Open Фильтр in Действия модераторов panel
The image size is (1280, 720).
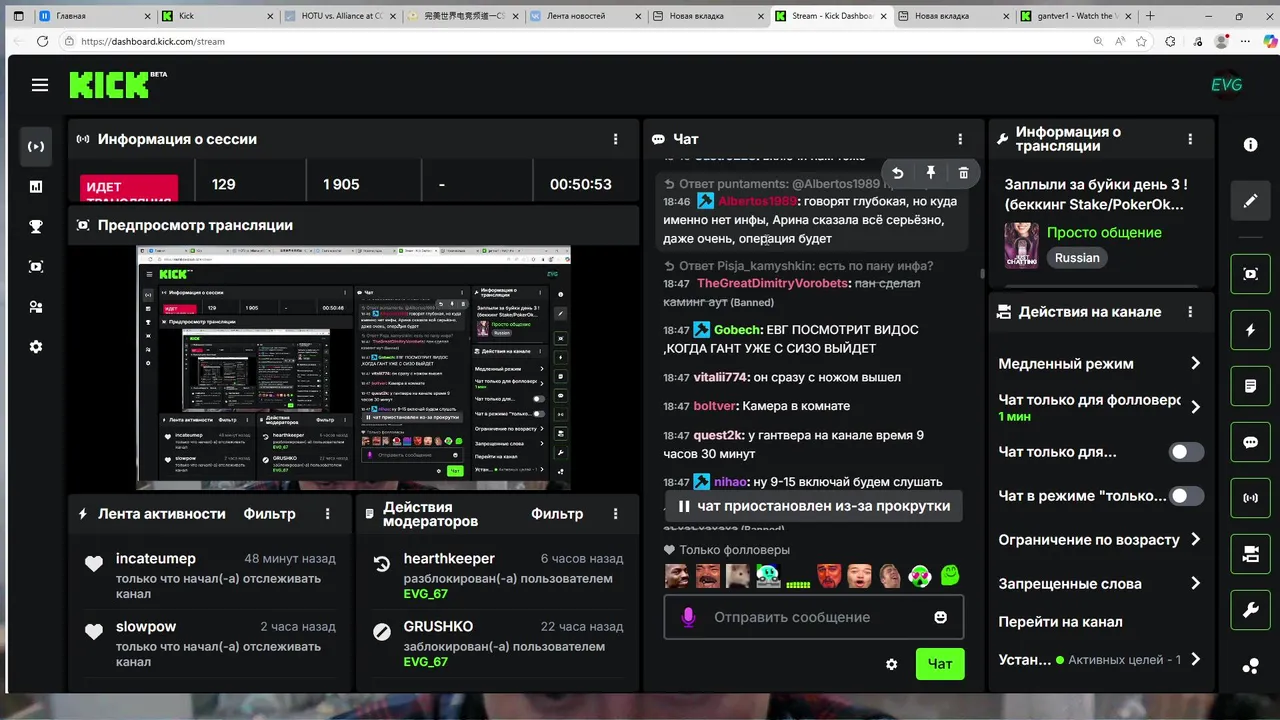[557, 514]
